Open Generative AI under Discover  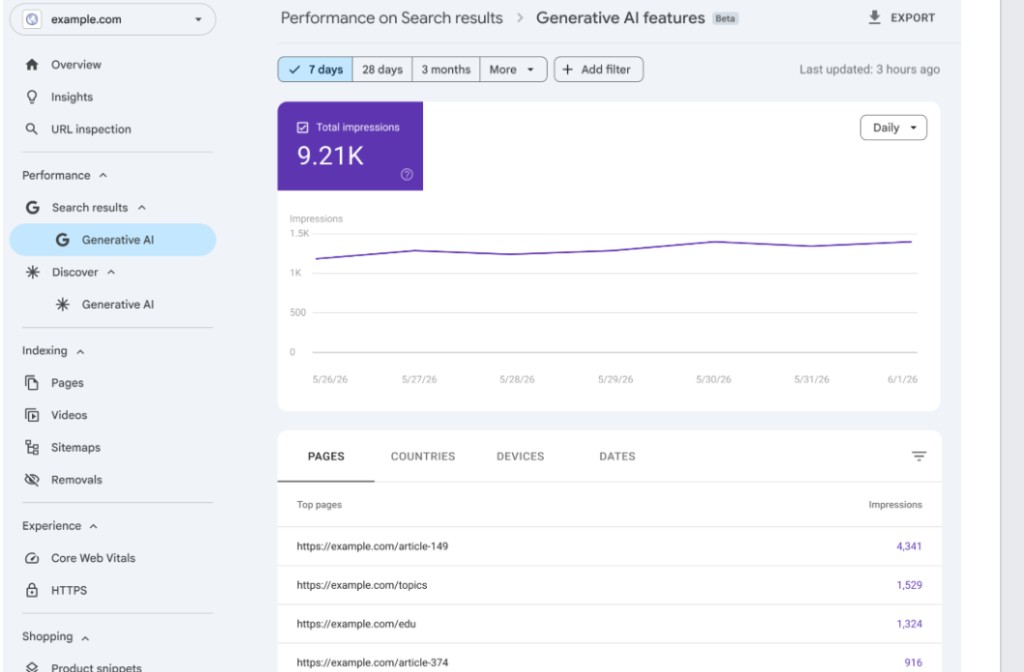pyautogui.click(x=118, y=304)
